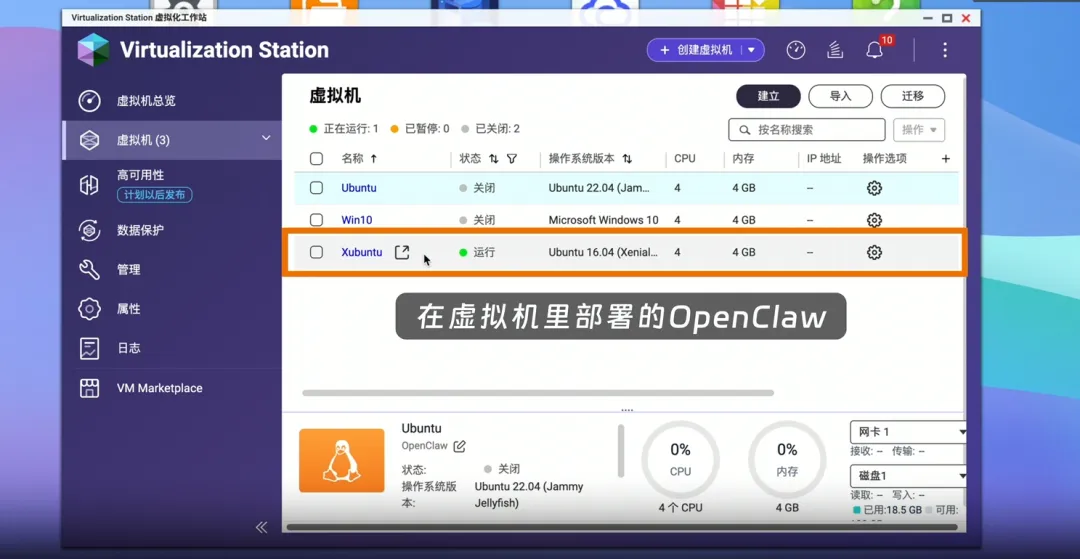Open the 磁盘1 dropdown

tap(908, 476)
